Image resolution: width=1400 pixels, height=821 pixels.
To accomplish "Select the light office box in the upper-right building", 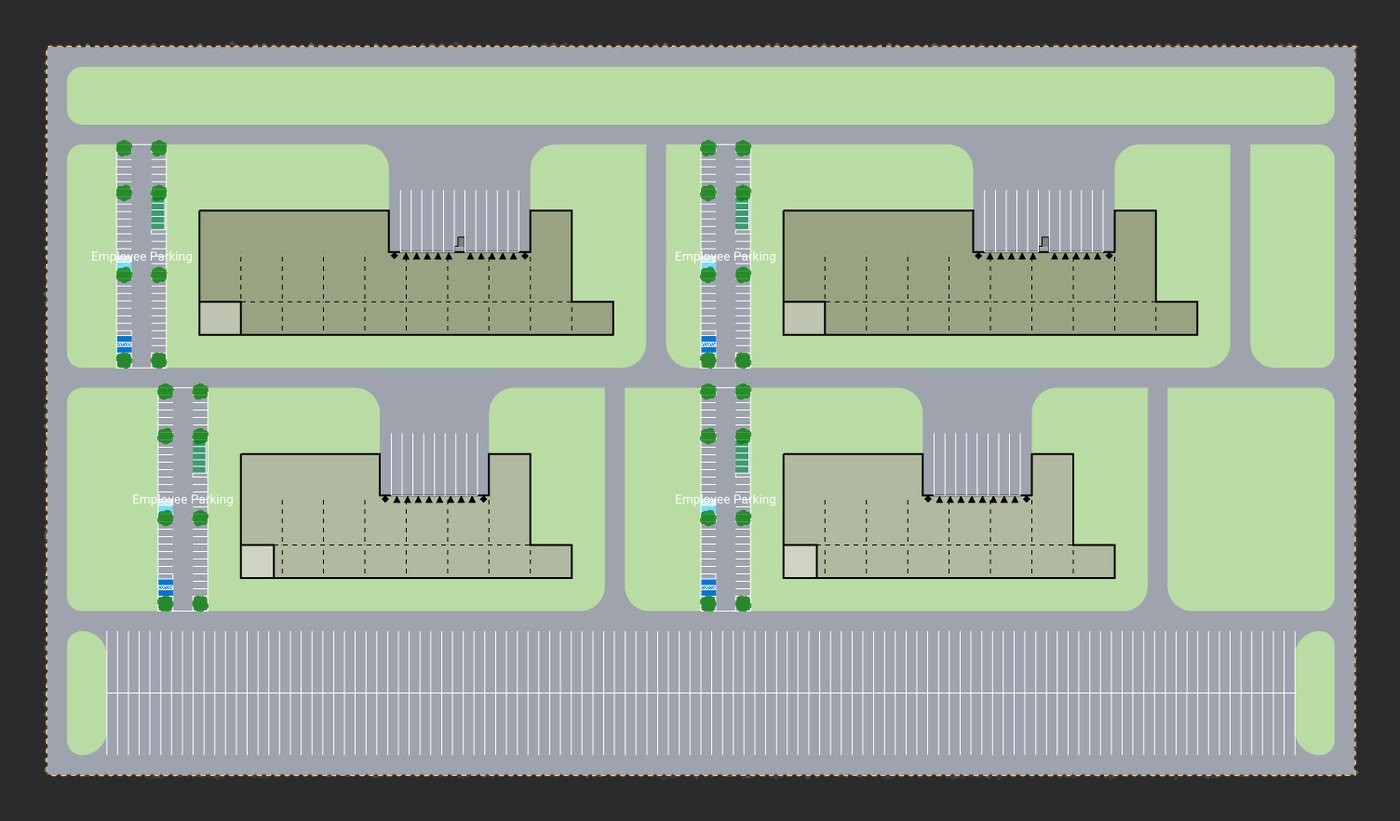I will coord(804,318).
